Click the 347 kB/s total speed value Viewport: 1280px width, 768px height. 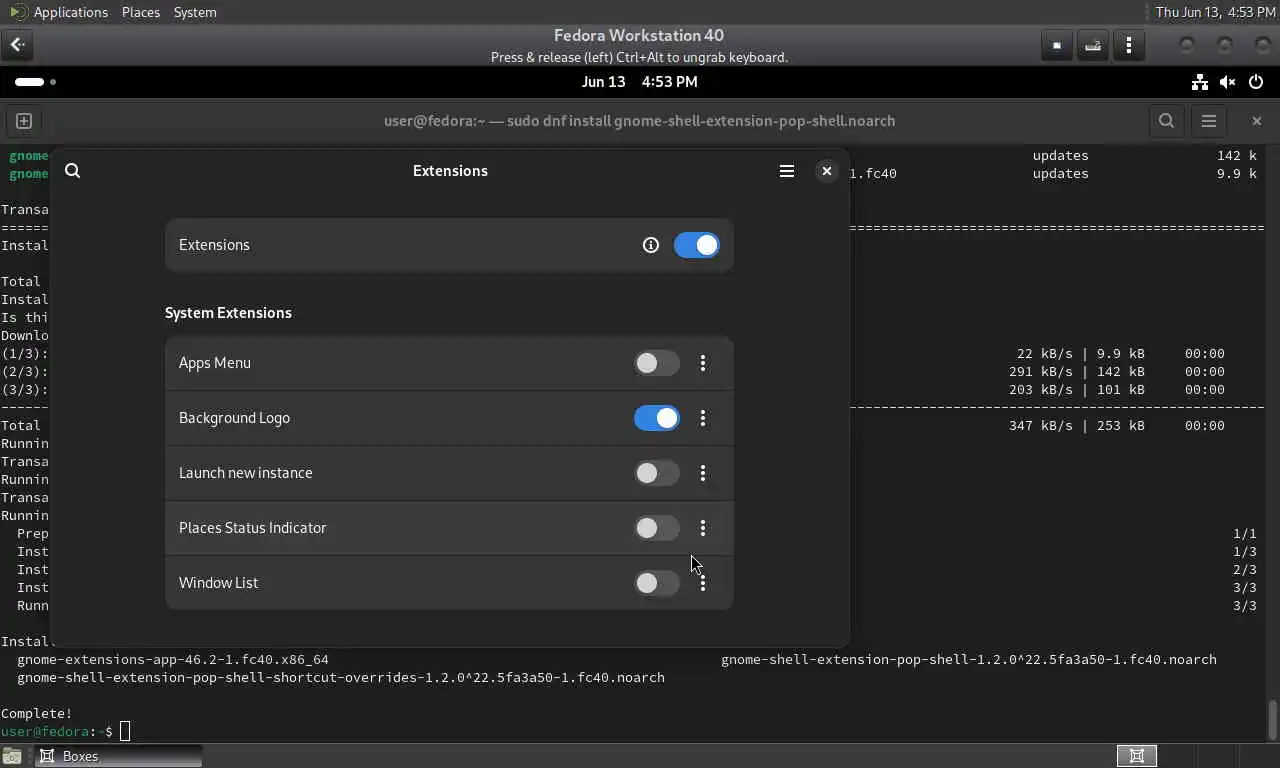click(1040, 425)
